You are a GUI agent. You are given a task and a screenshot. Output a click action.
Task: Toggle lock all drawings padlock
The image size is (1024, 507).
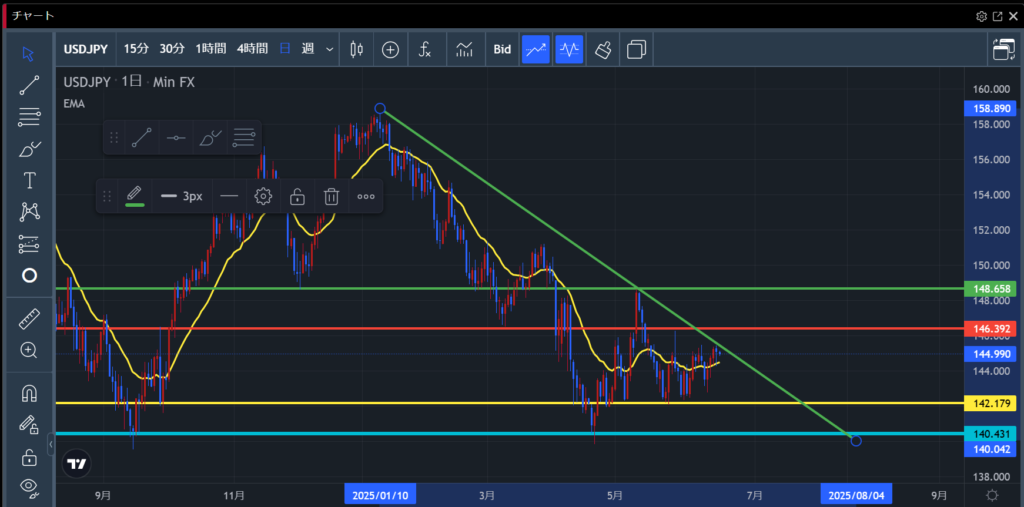click(x=29, y=457)
